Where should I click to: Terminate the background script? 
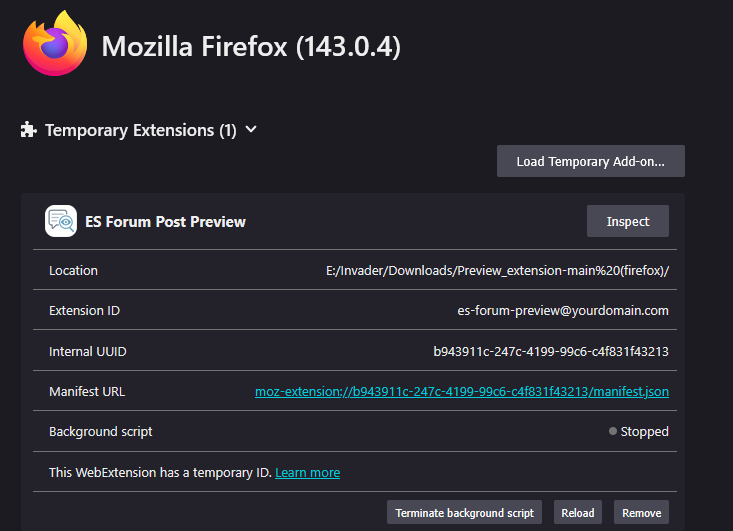pos(464,513)
